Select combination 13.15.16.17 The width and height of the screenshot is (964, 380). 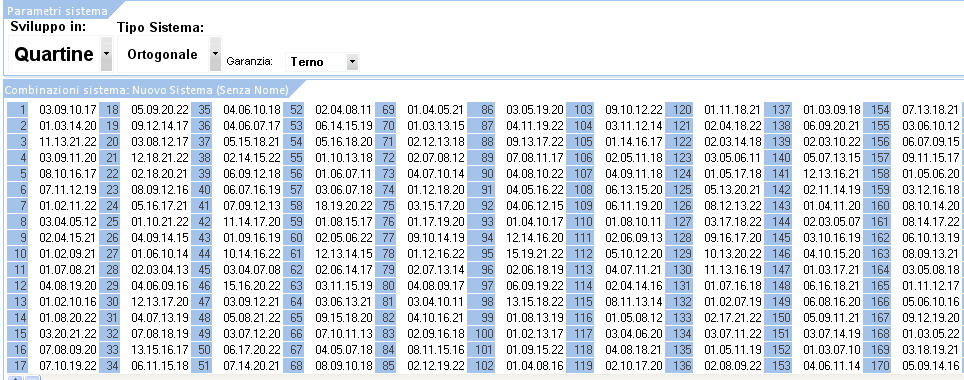click(x=160, y=350)
